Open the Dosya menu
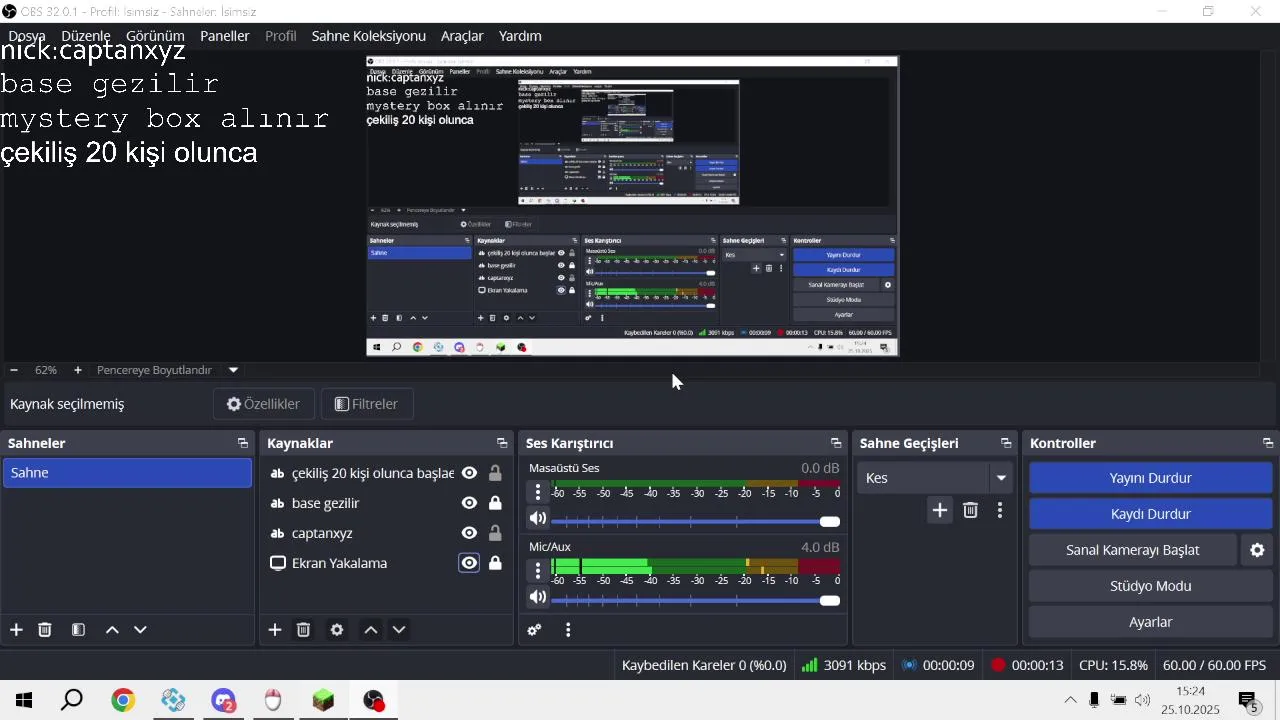The image size is (1280, 720). pos(27,36)
